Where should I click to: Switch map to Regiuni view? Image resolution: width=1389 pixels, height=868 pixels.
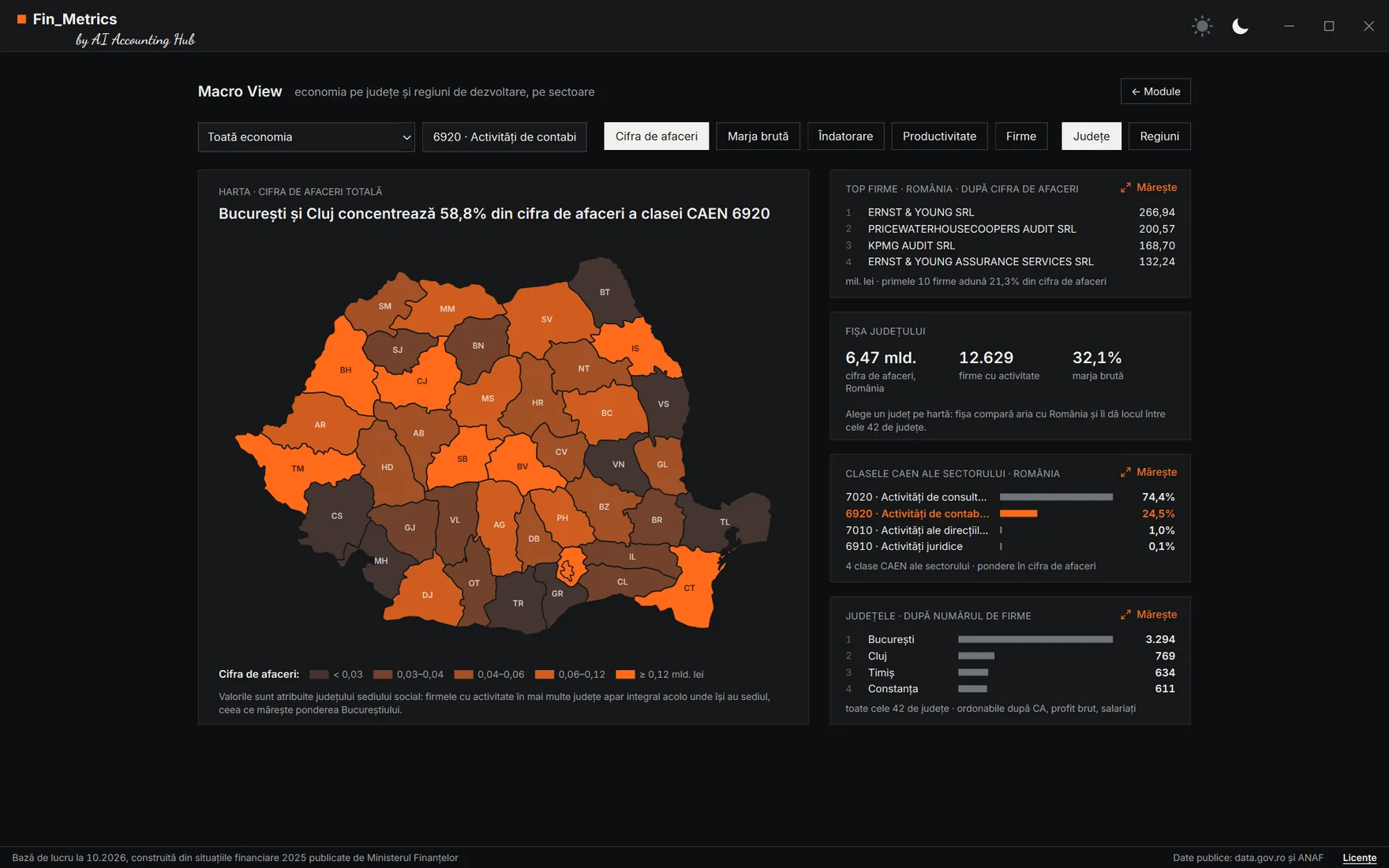[x=1159, y=137]
